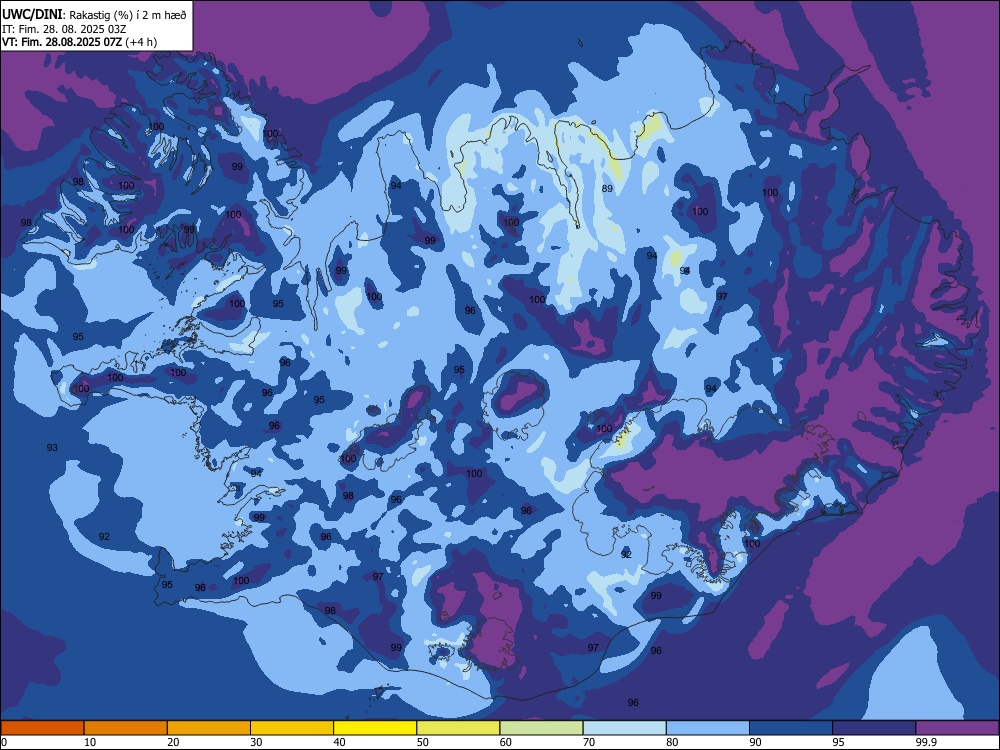This screenshot has height=750, width=1000.
Task: Pick the dark indigo 95–99.9 legend swatch
Action: [x=874, y=728]
